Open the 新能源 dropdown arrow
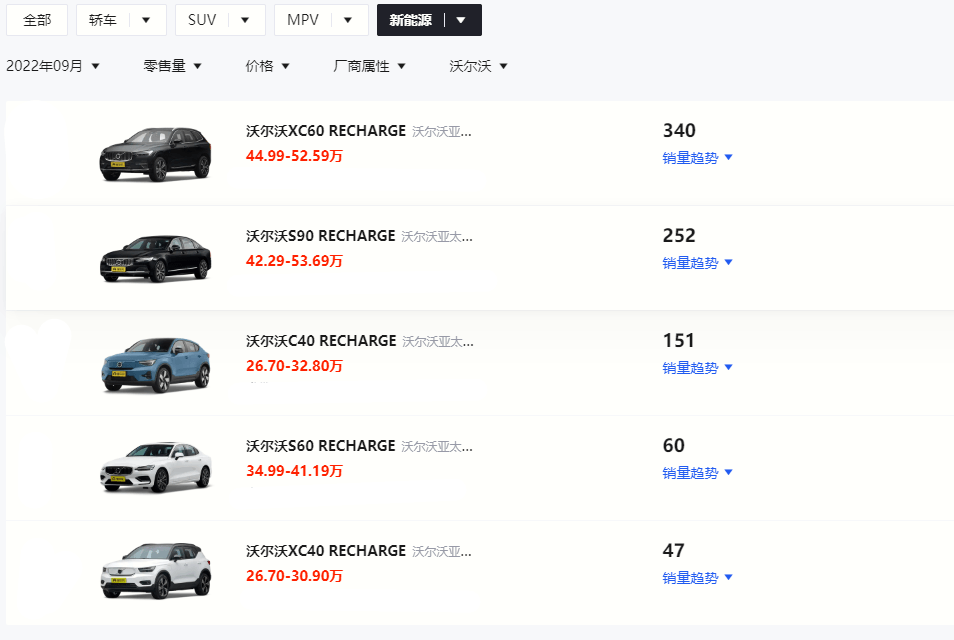This screenshot has height=640, width=954. coord(461,20)
